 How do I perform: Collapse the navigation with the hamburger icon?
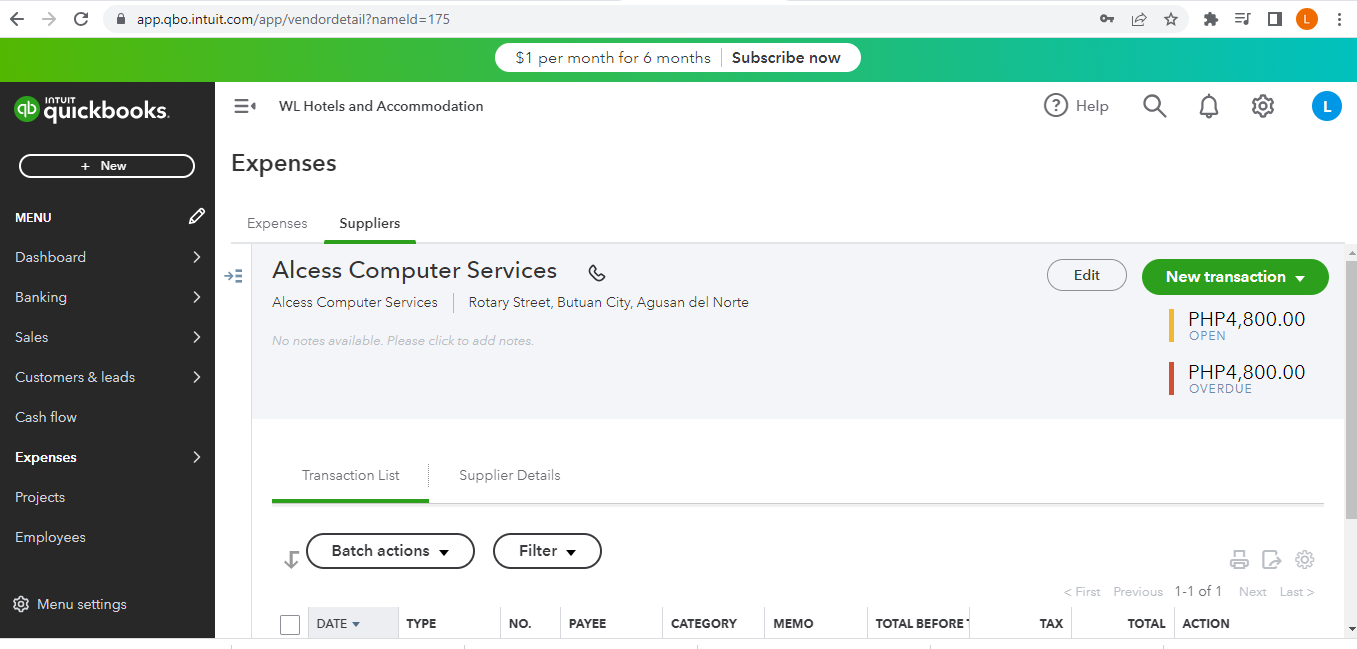coord(245,106)
